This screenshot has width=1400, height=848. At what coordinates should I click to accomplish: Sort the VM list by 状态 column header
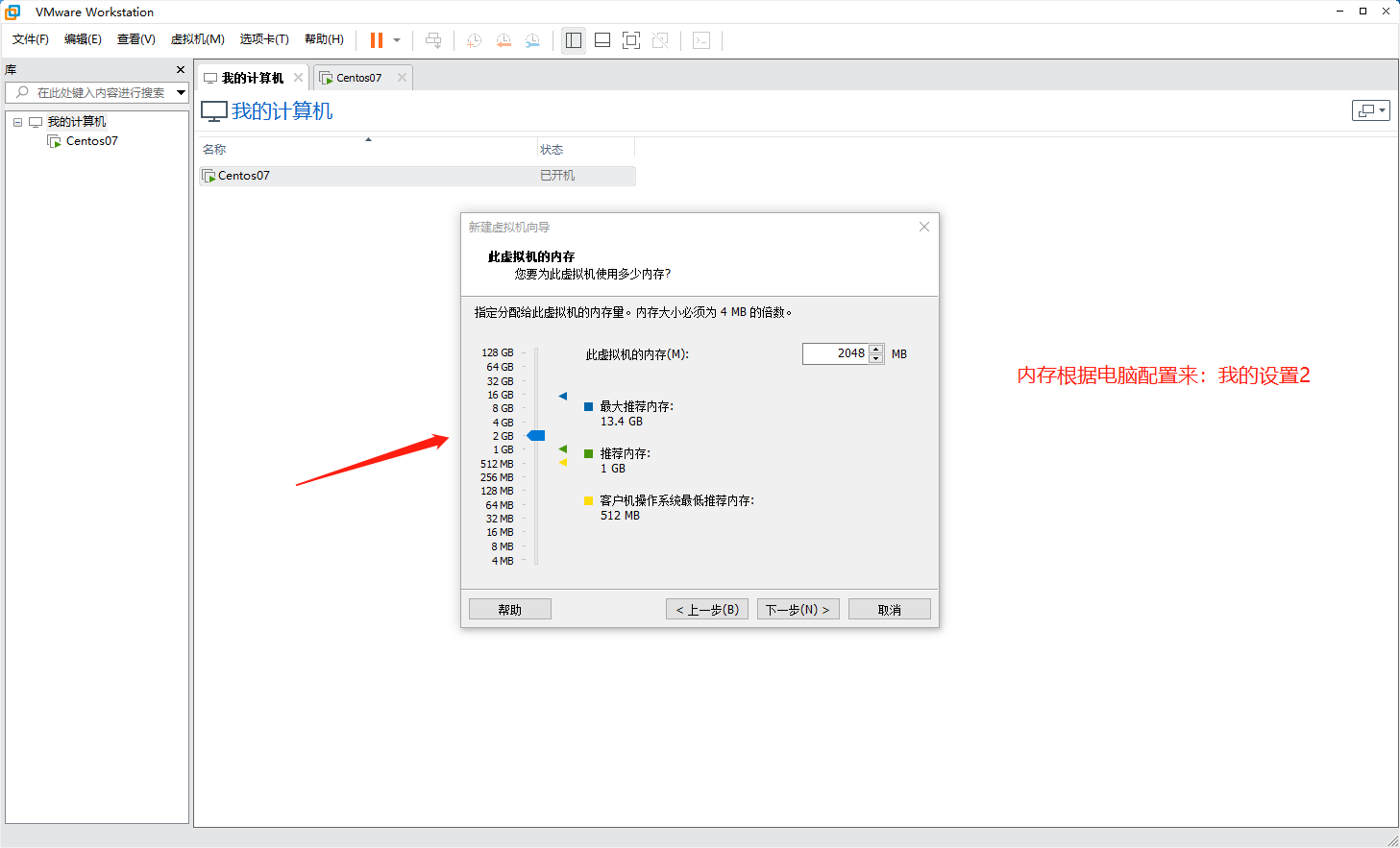pos(585,149)
